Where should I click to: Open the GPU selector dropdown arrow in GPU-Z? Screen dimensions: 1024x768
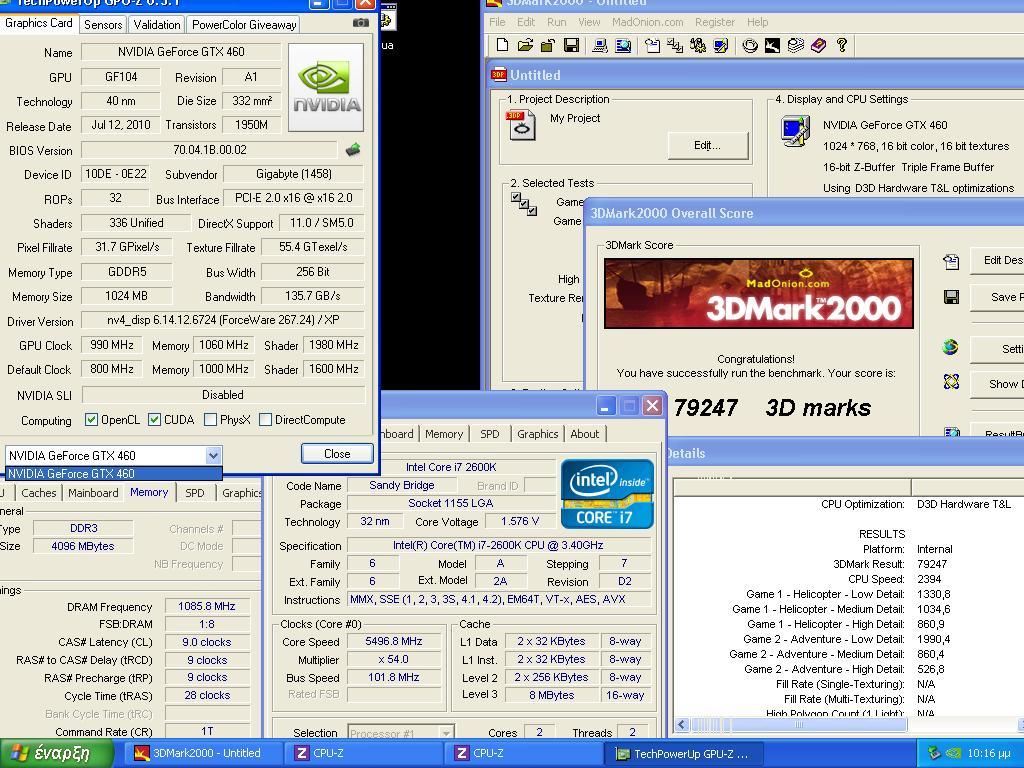pyautogui.click(x=214, y=455)
